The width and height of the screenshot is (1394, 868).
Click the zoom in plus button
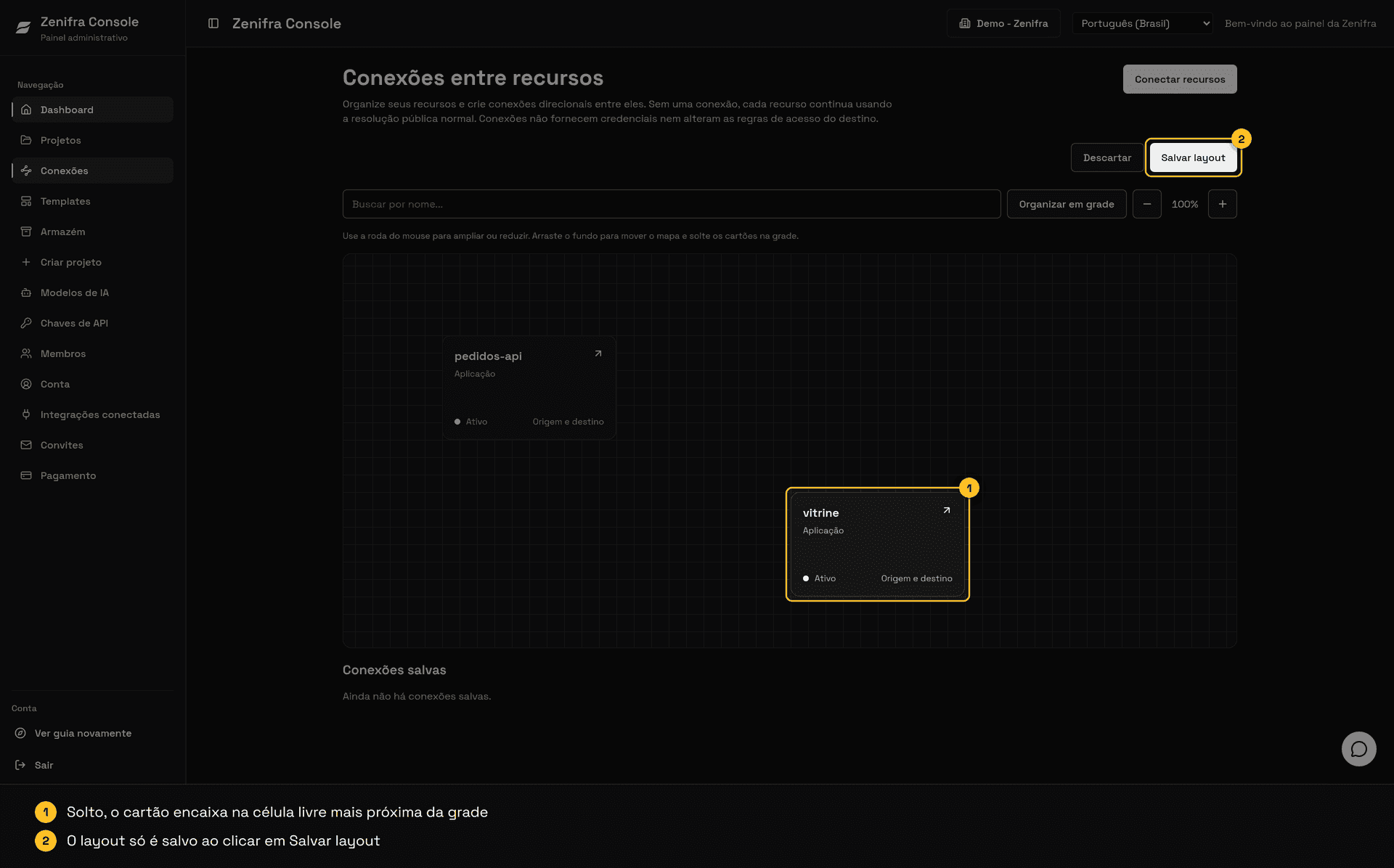point(1222,204)
